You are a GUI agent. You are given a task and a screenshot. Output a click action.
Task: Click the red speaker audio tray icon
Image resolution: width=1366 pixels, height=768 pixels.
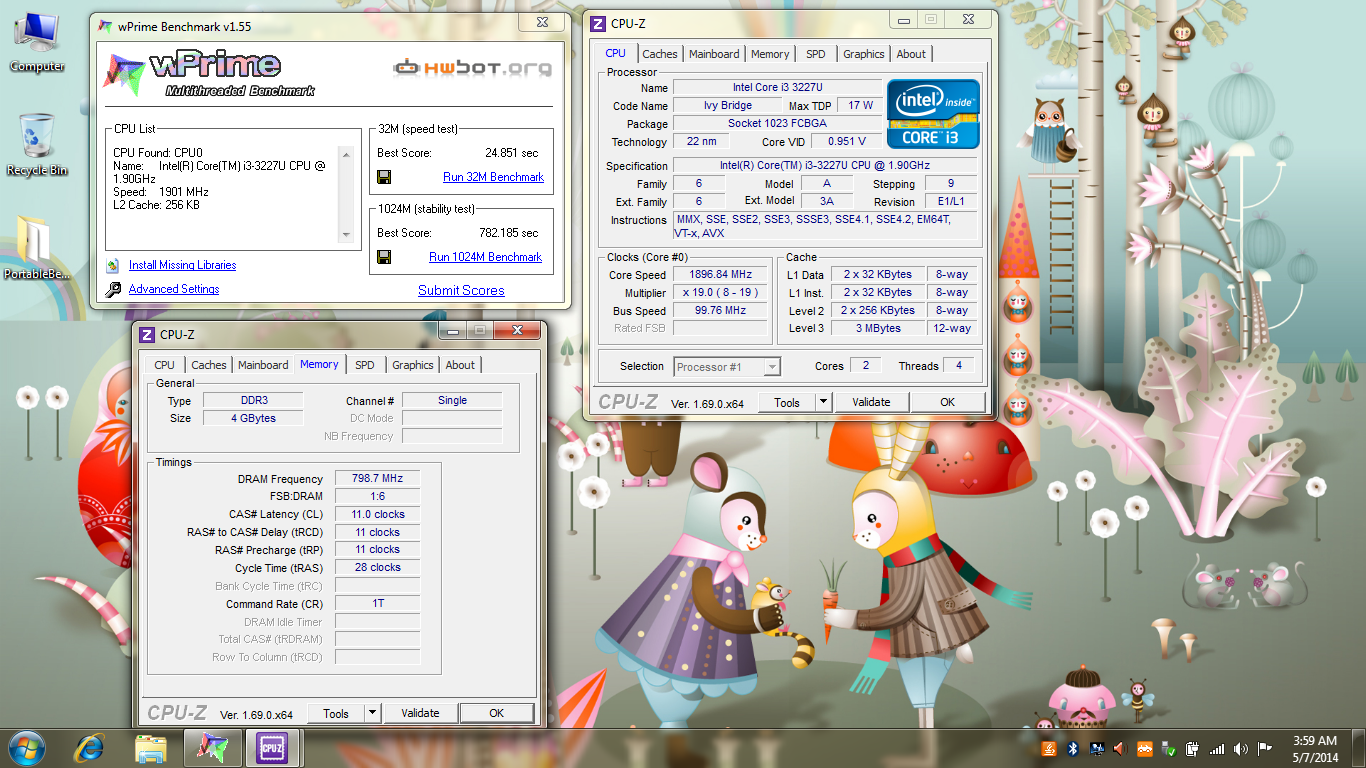coord(1121,748)
